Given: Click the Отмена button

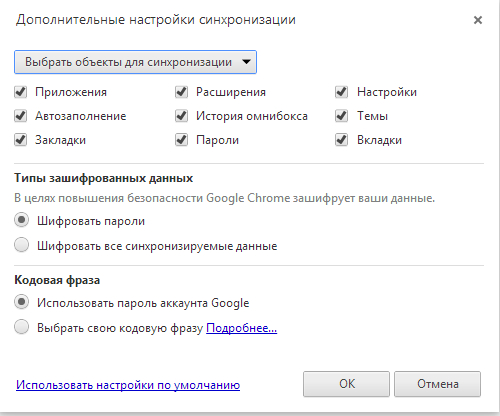Looking at the screenshot, I should coord(437,384).
